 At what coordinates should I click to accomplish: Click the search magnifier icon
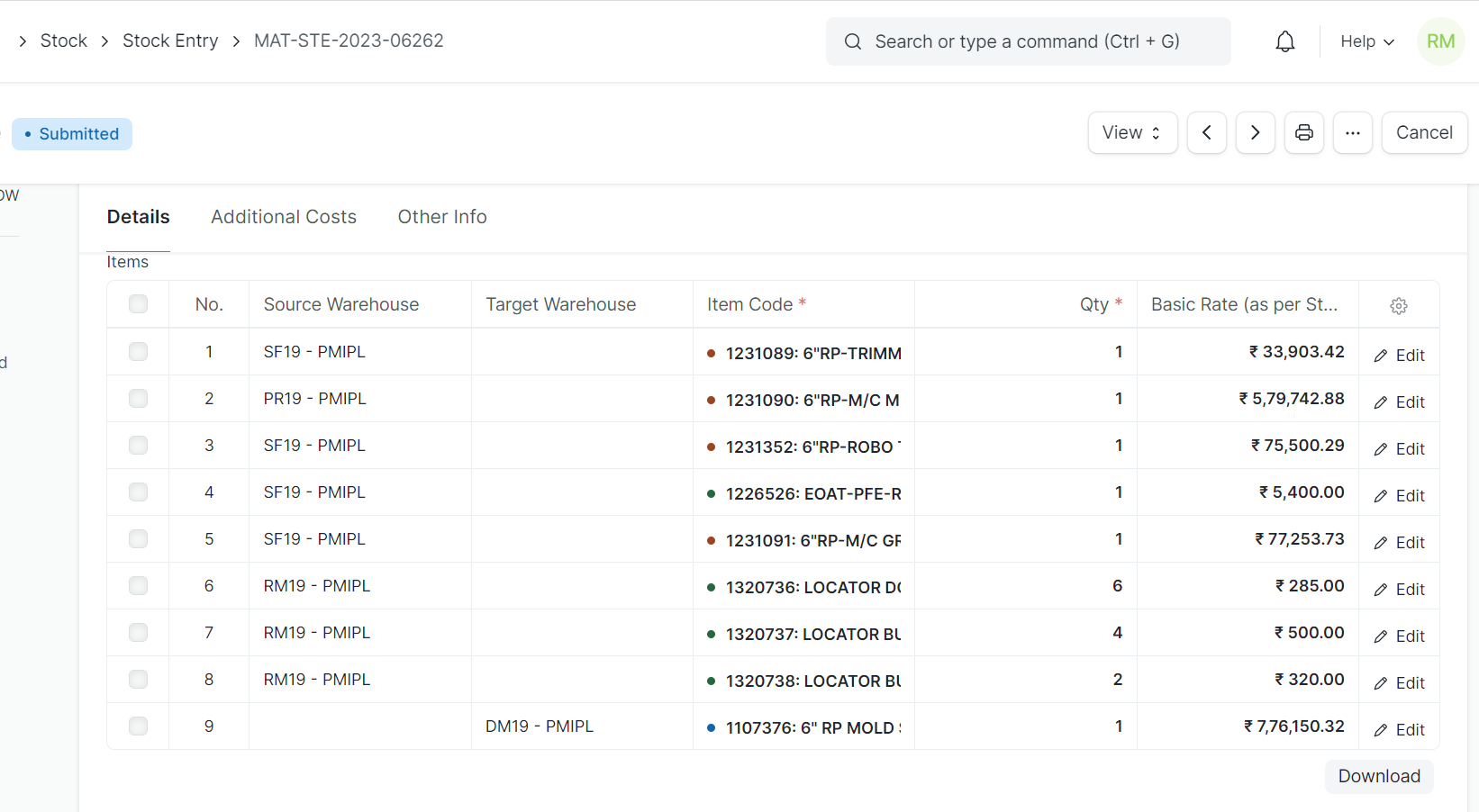pos(852,41)
